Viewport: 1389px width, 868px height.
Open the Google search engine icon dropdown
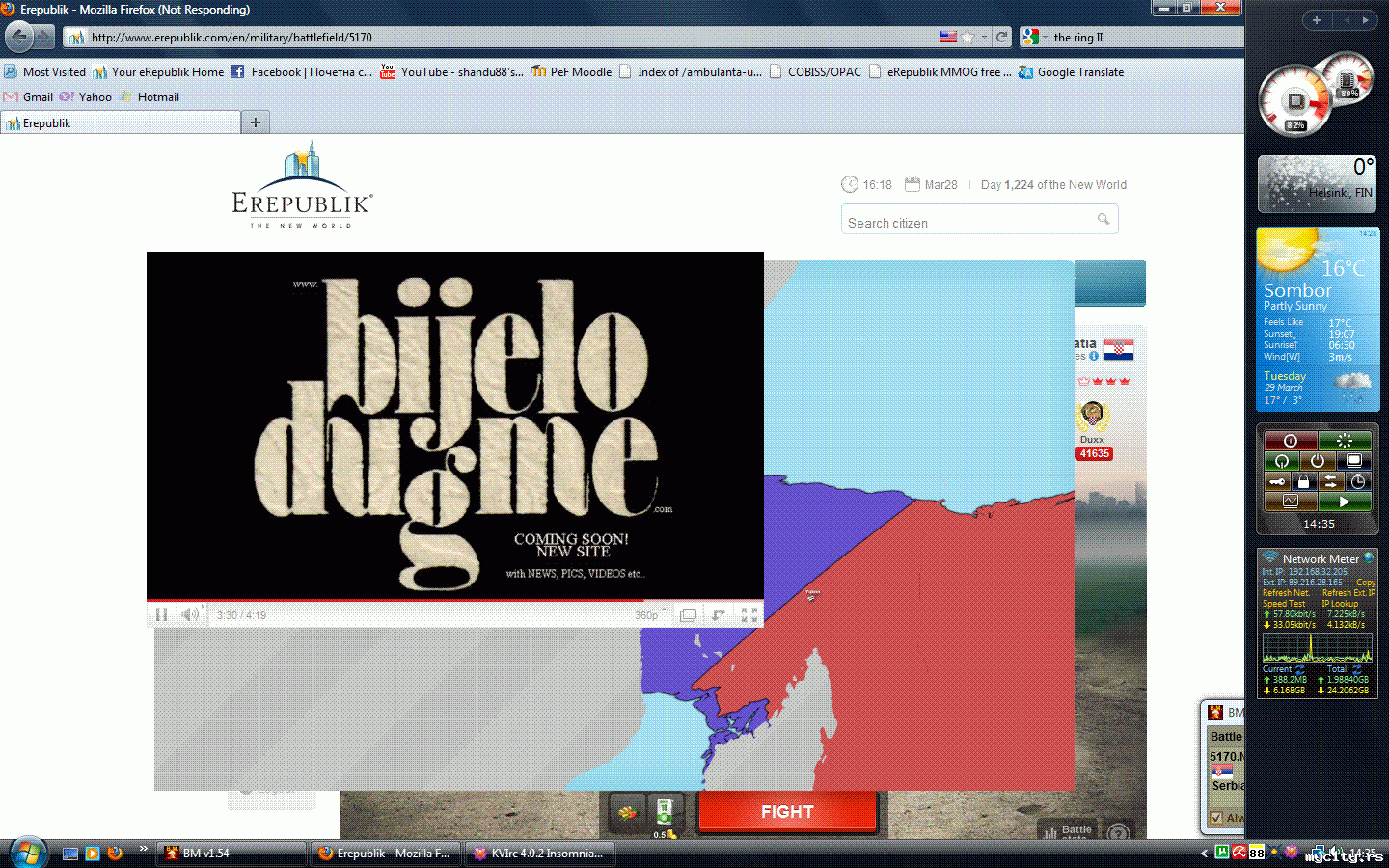(1035, 37)
